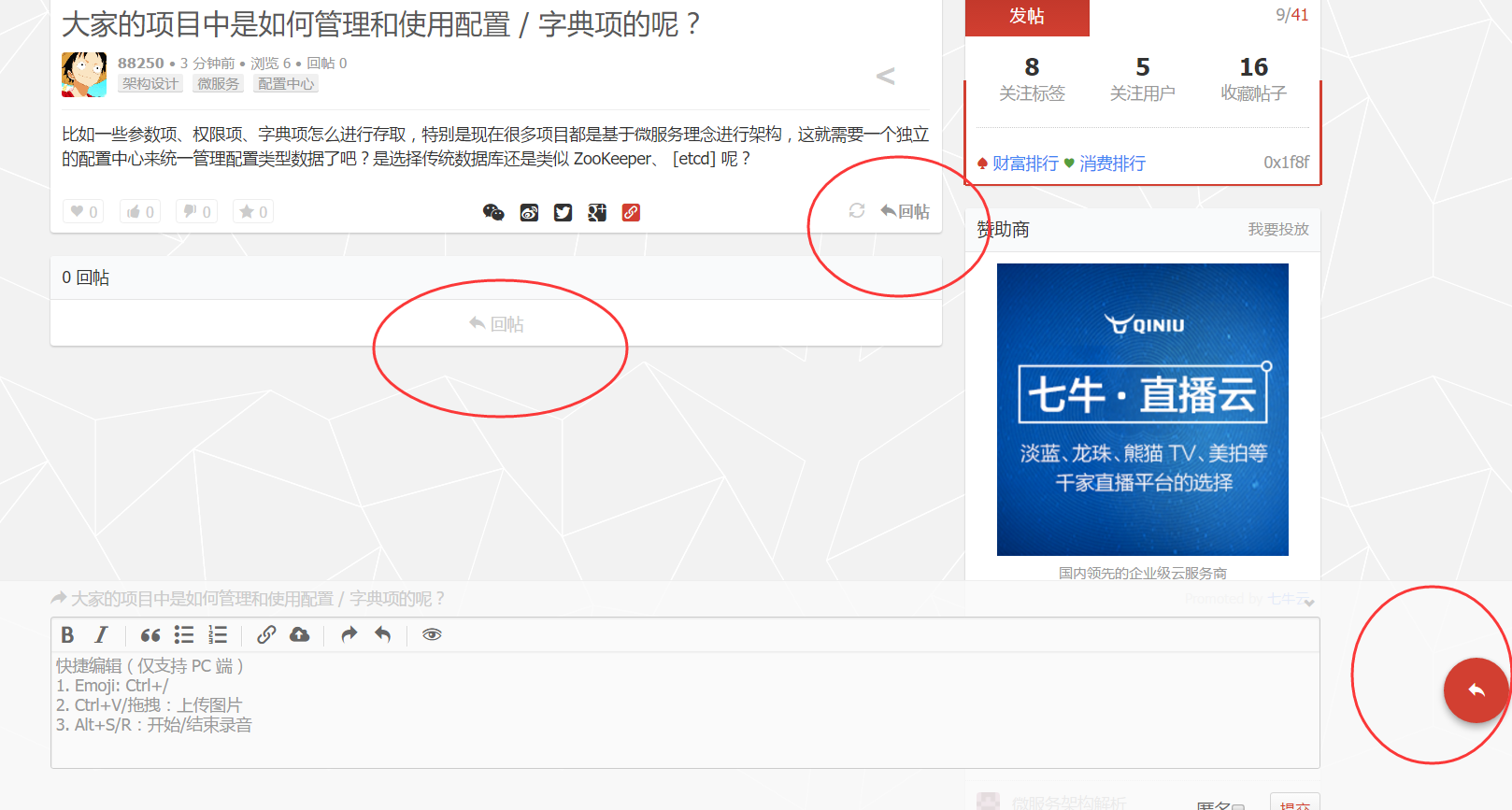
Task: View the 16 收藏帖子 bookmarked posts
Action: point(1254,78)
